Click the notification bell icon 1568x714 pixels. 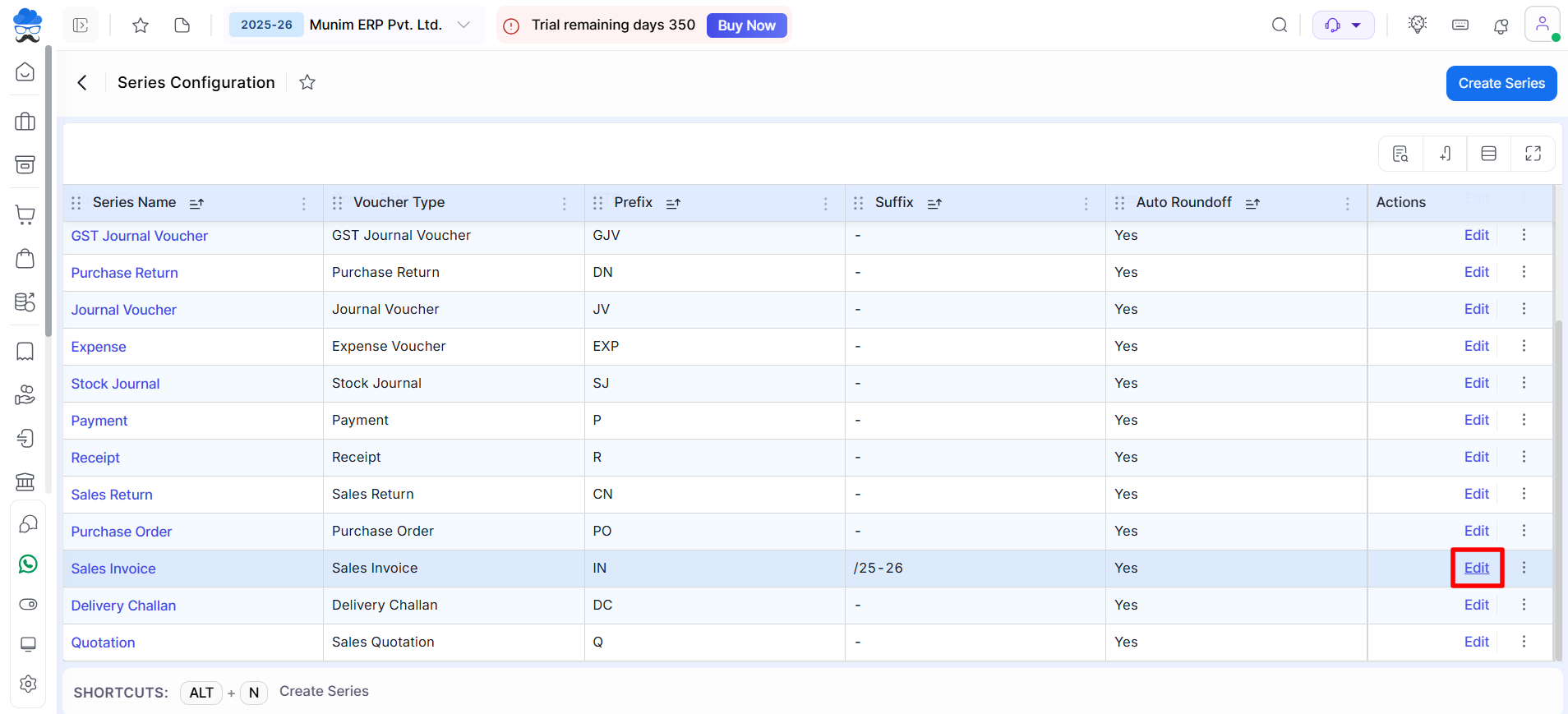(1501, 25)
